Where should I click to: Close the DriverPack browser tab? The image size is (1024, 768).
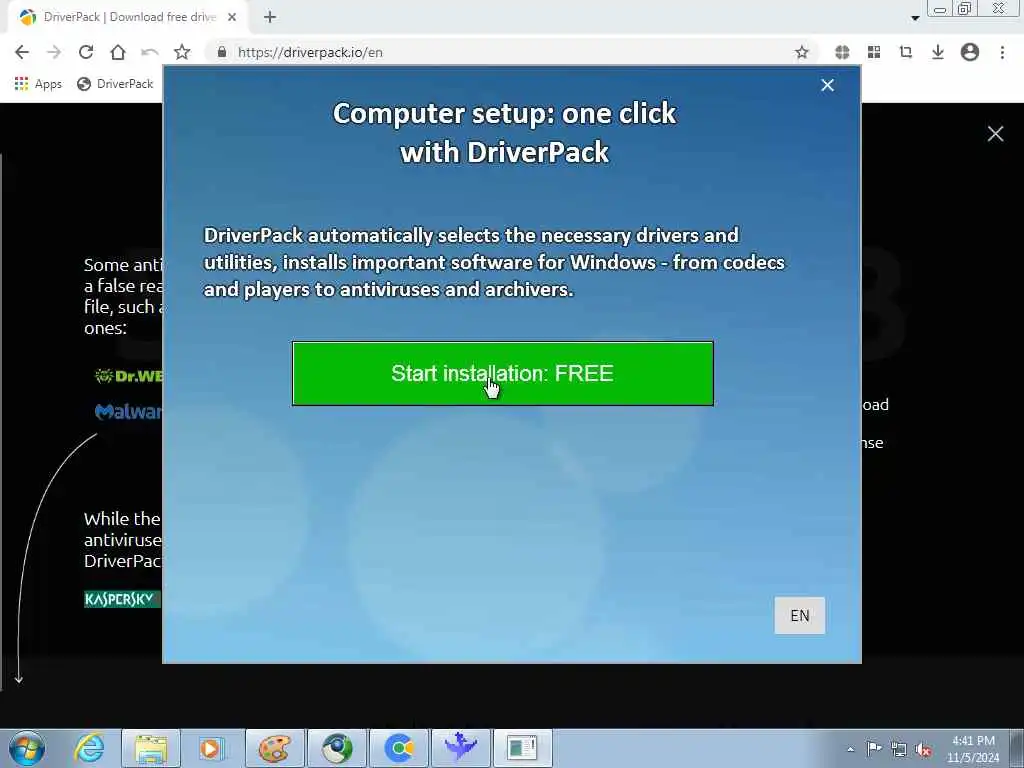tap(232, 17)
